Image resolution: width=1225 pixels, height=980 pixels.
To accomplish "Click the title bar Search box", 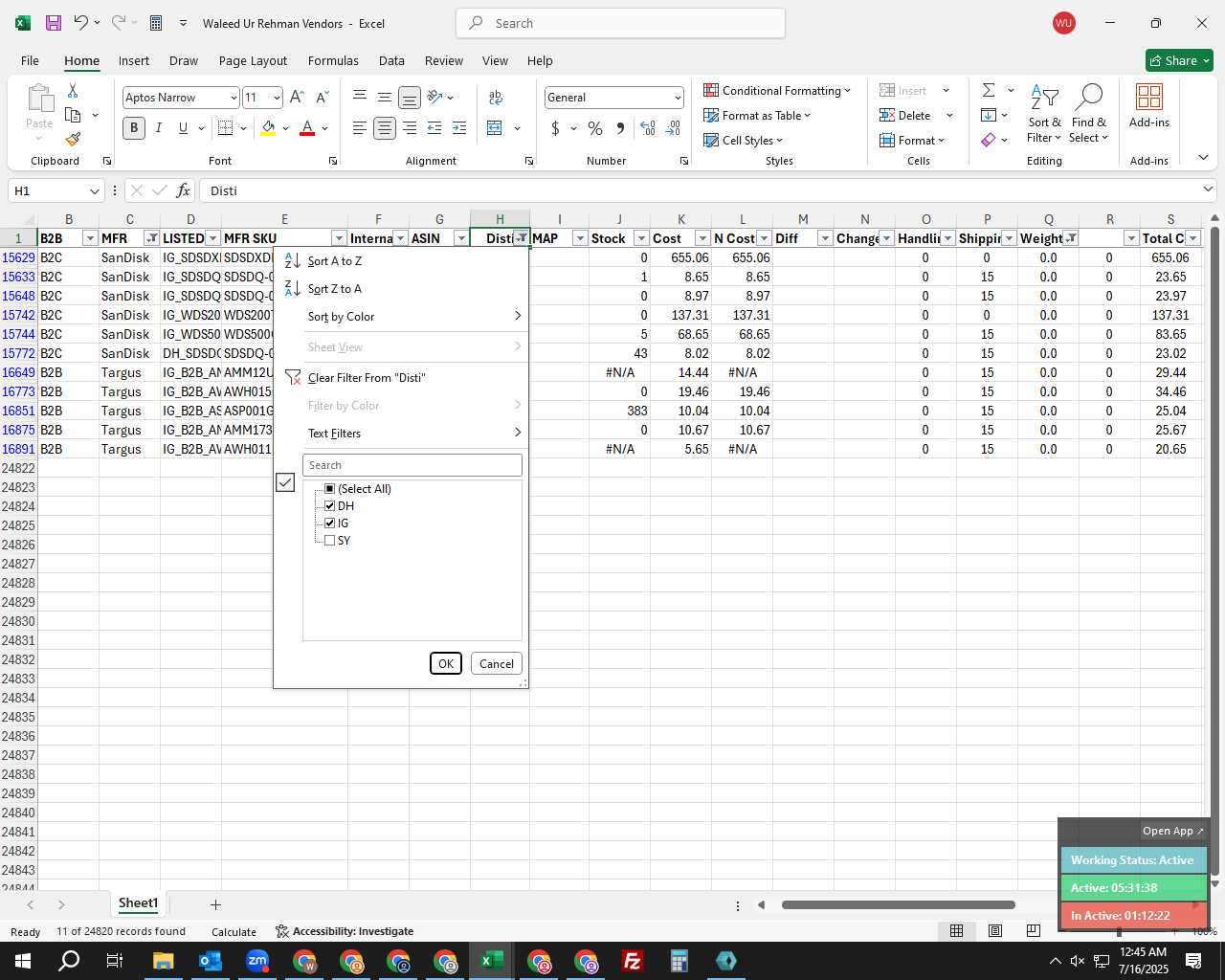I will (620, 23).
